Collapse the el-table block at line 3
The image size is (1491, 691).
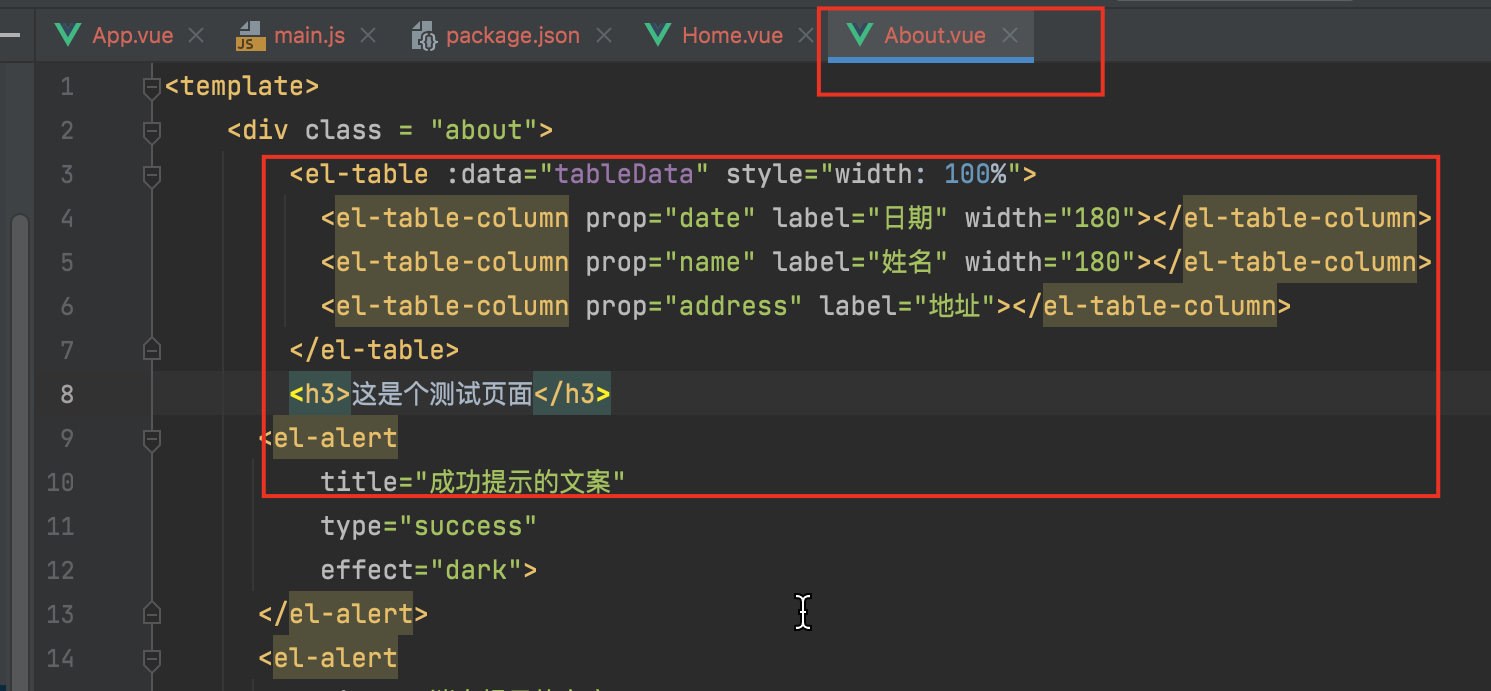coord(151,174)
